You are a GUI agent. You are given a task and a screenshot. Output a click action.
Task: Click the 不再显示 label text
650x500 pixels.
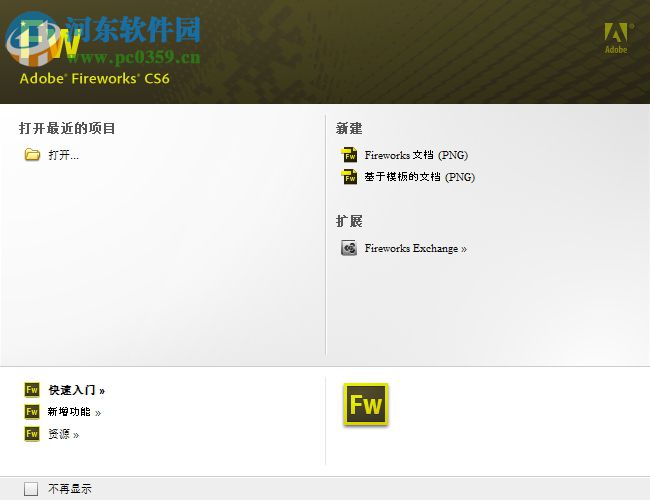pyautogui.click(x=70, y=489)
